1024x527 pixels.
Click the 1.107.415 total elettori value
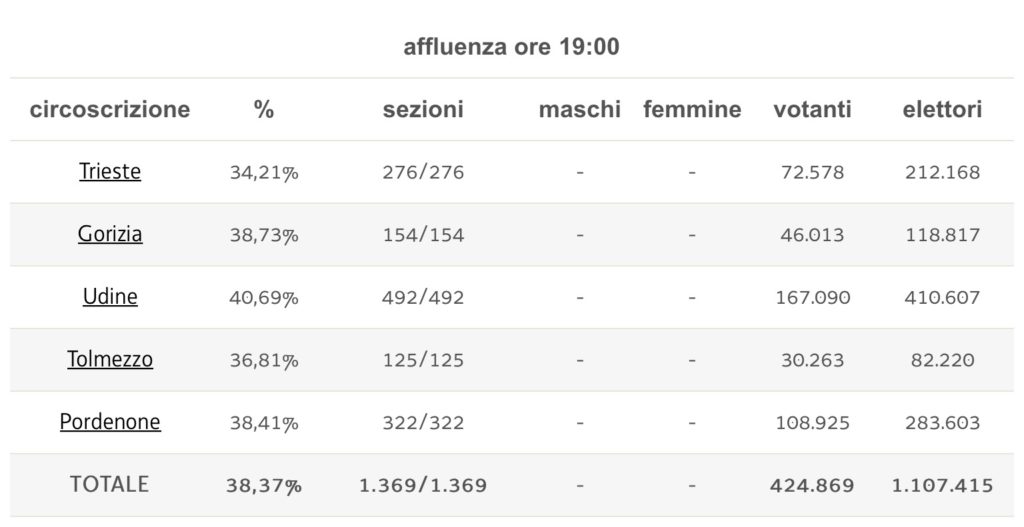pos(942,486)
